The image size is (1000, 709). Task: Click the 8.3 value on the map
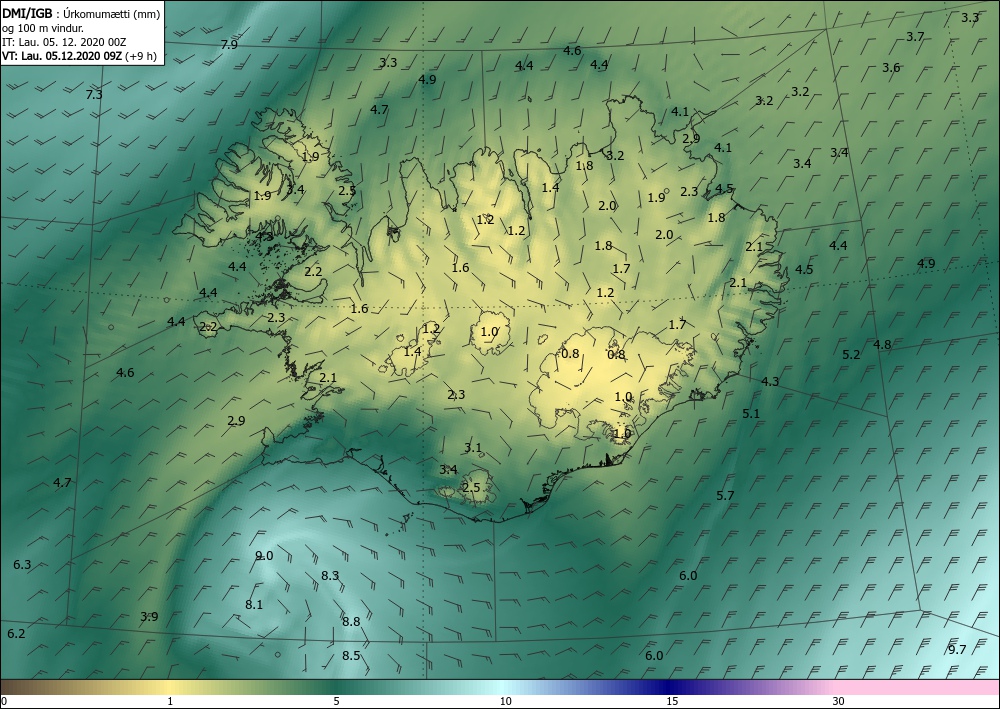pos(330,576)
